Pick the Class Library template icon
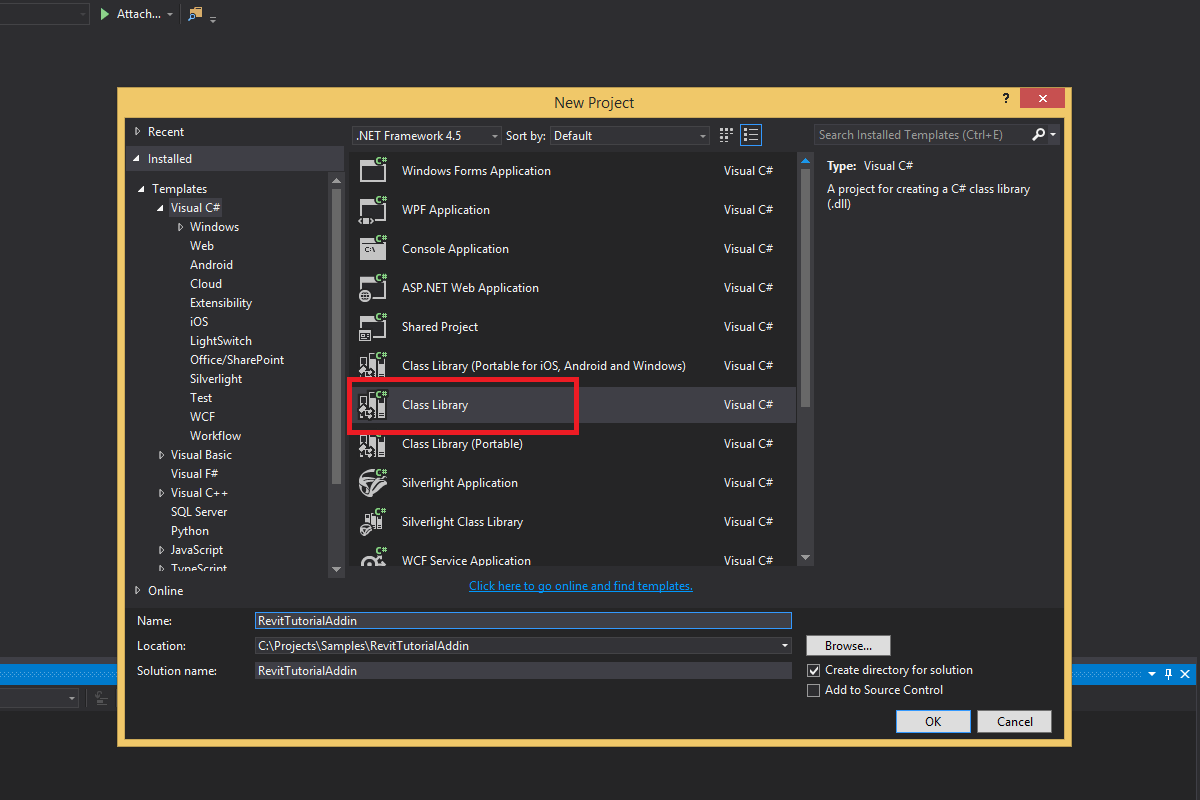This screenshot has width=1200, height=800. (x=373, y=404)
